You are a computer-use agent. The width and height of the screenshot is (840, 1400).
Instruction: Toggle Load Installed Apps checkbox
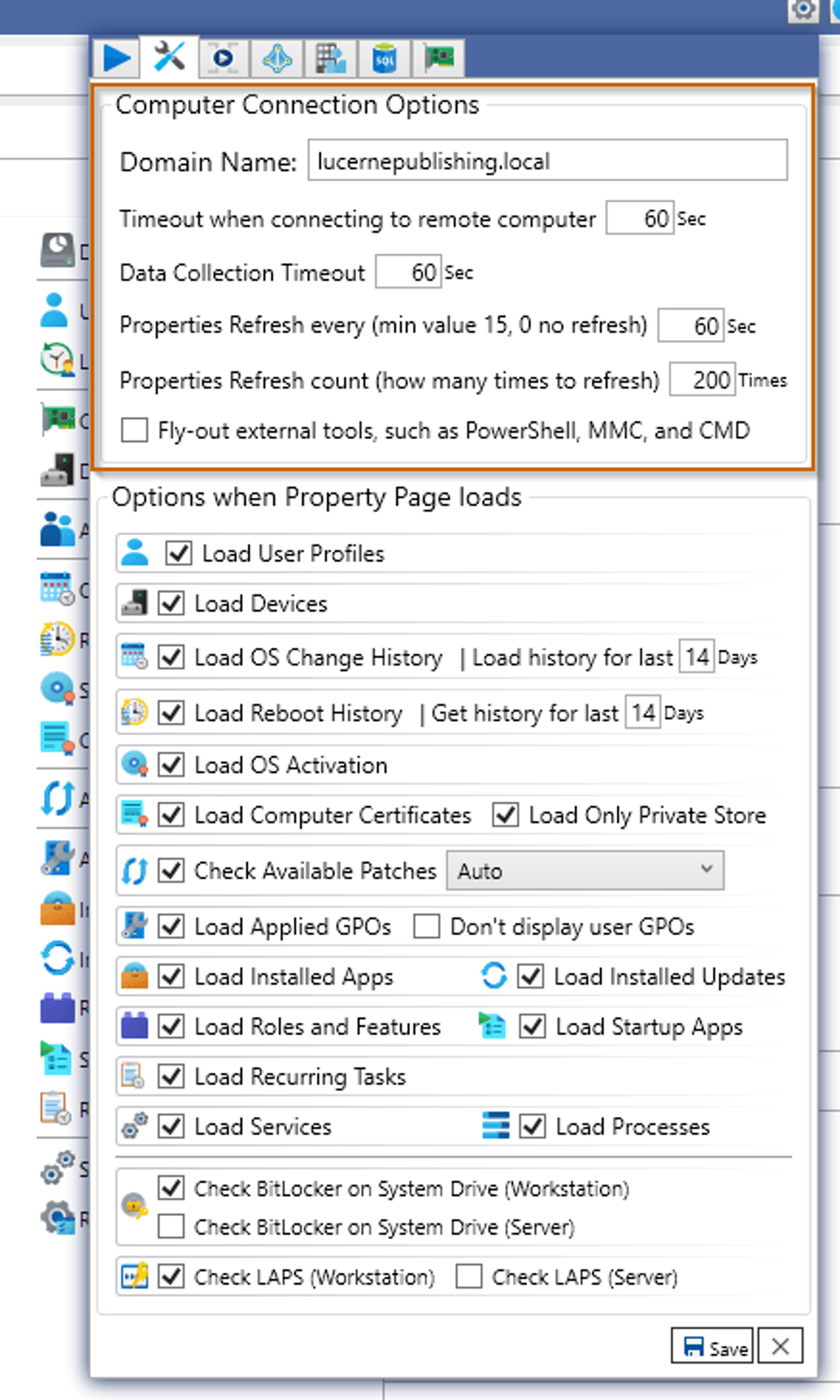click(x=171, y=976)
